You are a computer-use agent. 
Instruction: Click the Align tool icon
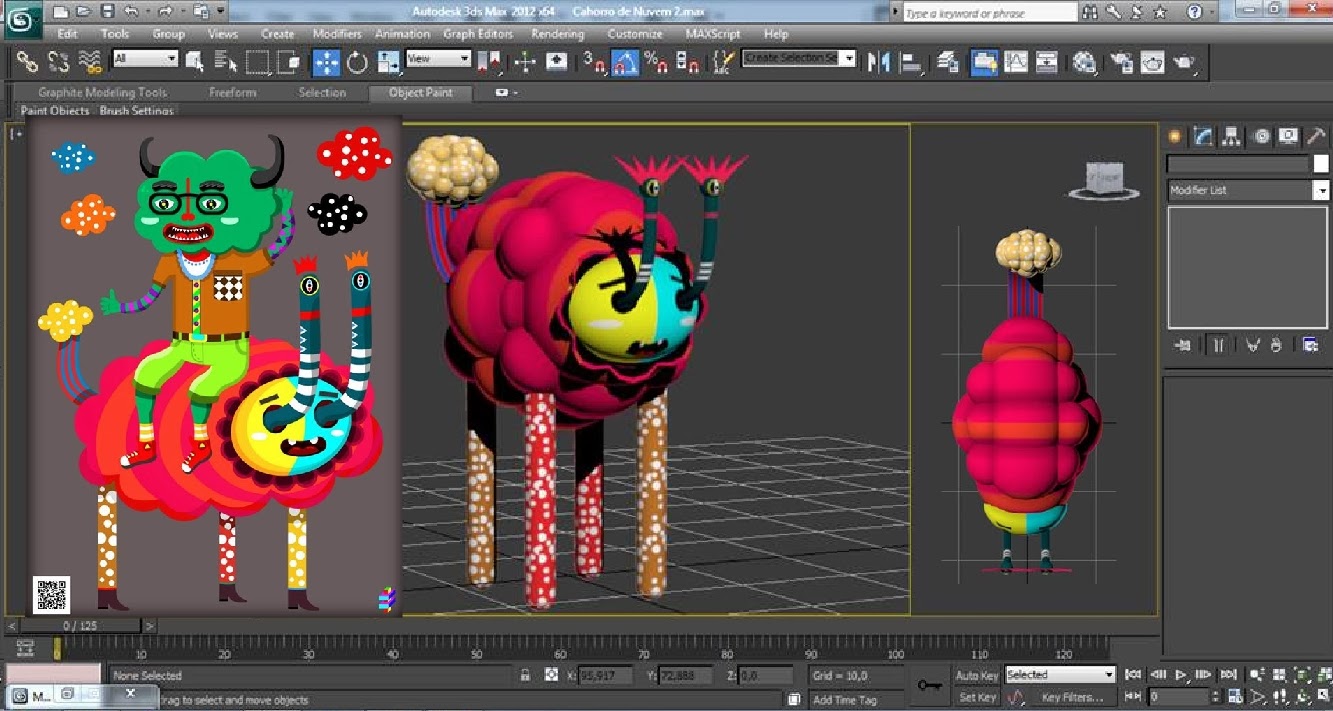click(x=911, y=62)
